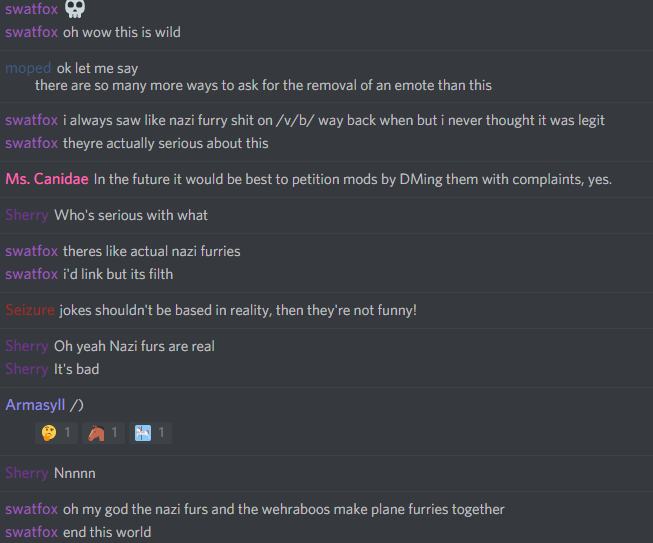Click Sherry's name beside 'Who's serious with what'
653x543 pixels.
pyautogui.click(x=27, y=215)
